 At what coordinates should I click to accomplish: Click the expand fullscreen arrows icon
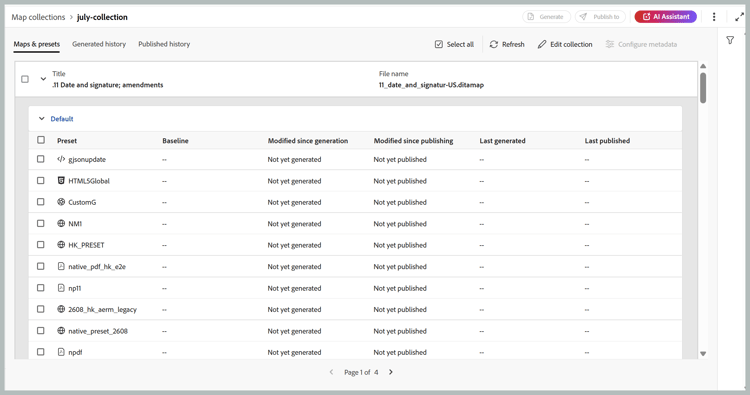point(739,17)
